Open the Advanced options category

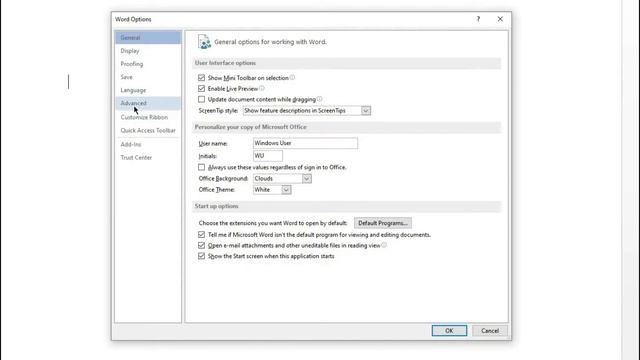click(x=148, y=103)
